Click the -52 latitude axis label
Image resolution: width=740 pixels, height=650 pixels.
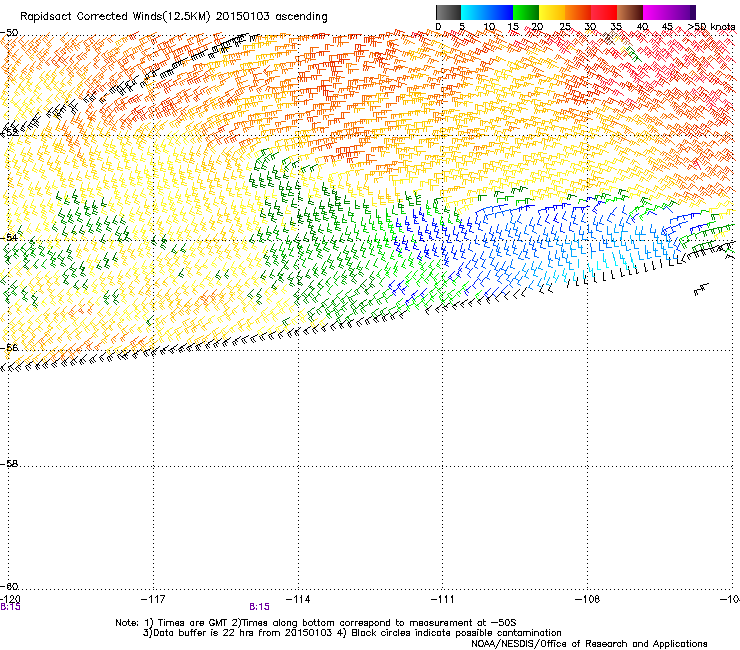coord(9,133)
